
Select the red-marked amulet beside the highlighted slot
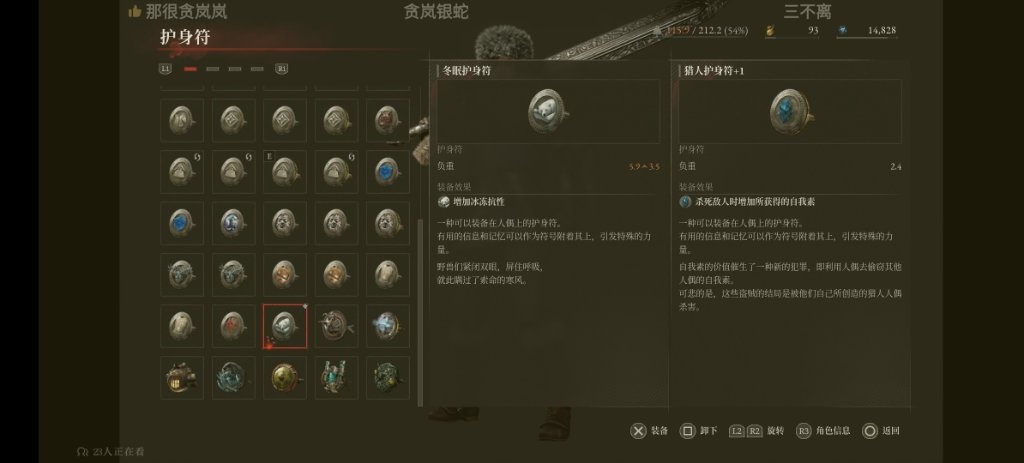[233, 326]
